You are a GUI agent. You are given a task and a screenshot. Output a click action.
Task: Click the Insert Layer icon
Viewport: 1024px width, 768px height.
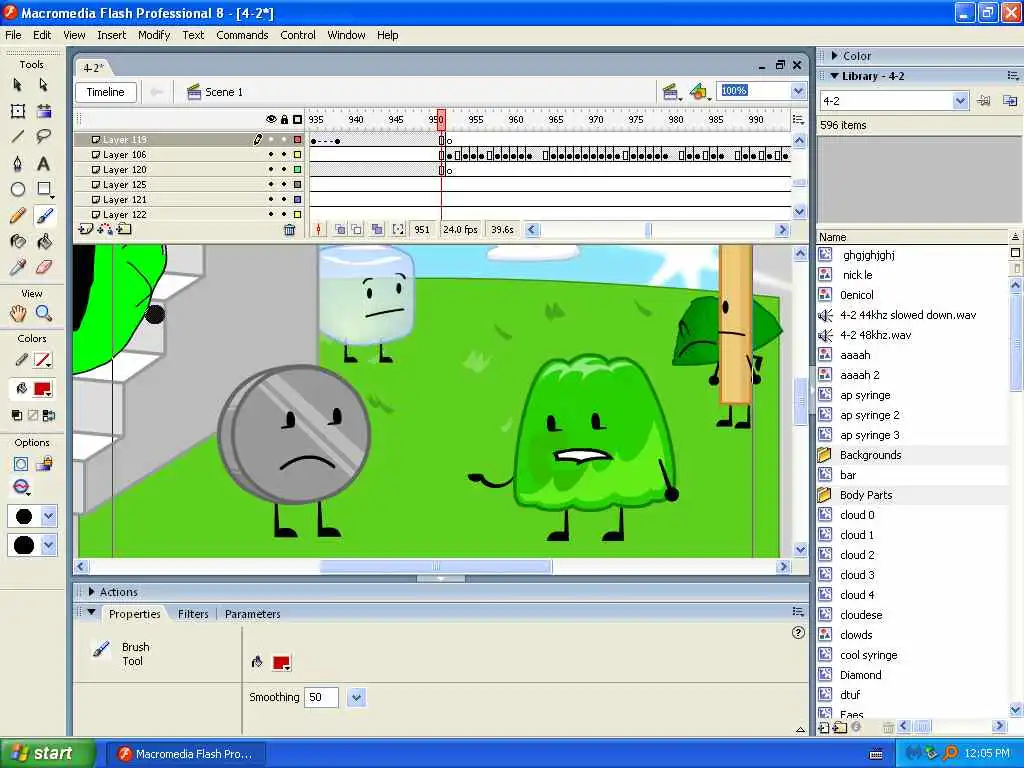click(86, 229)
